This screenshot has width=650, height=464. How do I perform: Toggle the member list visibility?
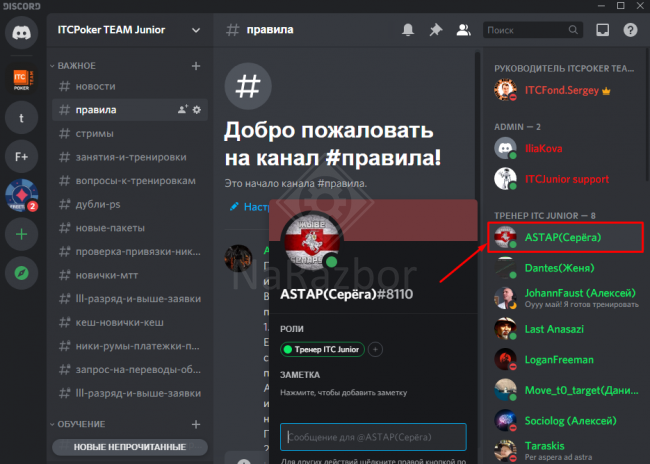pyautogui.click(x=463, y=30)
